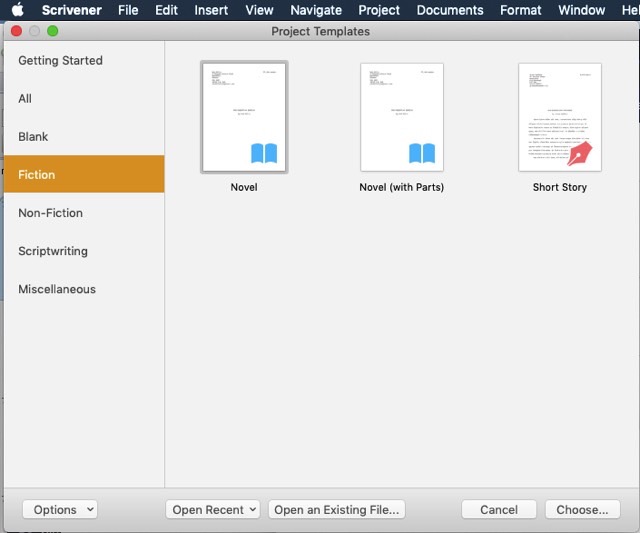640x533 pixels.
Task: Select the Novel template thumbnail
Action: coord(244,117)
